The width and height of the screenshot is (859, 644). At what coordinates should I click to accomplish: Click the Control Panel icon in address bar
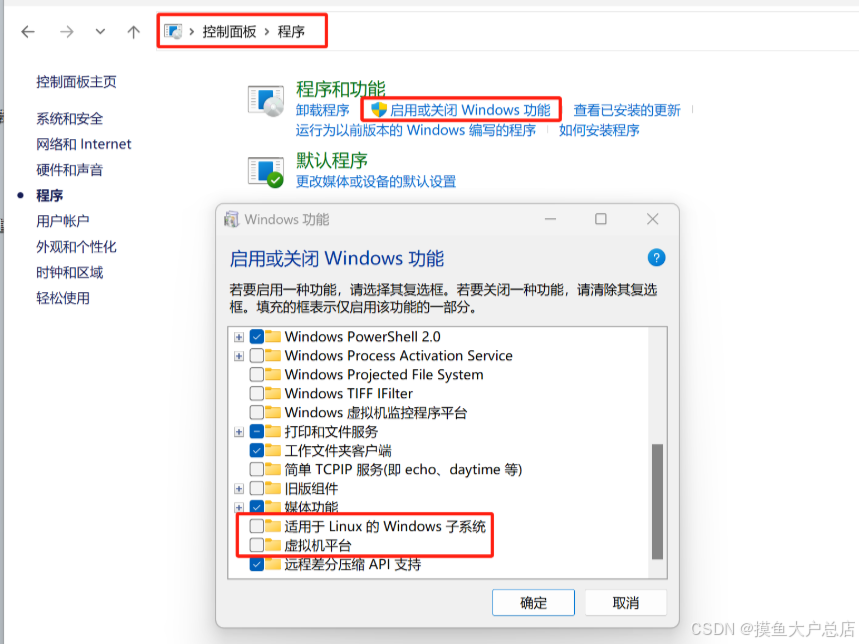coord(174,31)
